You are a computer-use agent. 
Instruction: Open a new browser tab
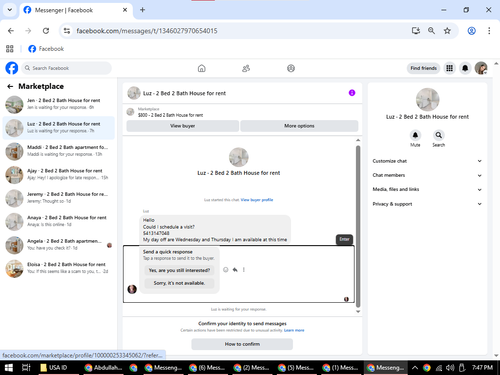pos(142,10)
